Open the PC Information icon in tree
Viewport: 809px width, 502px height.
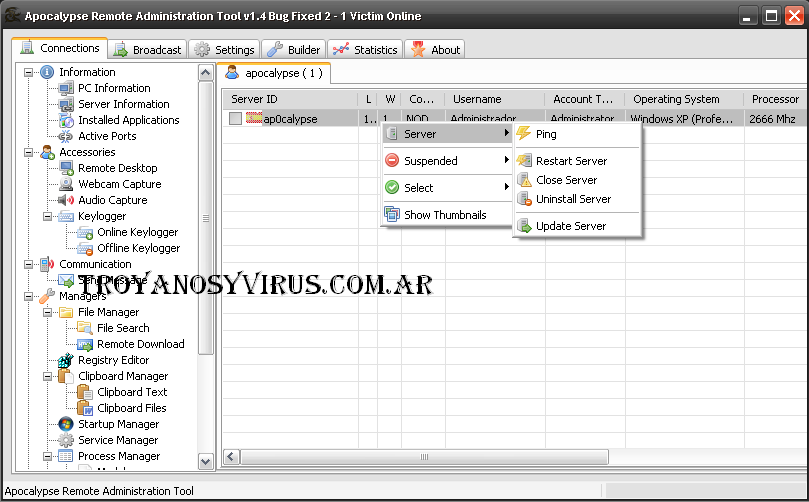(66, 88)
